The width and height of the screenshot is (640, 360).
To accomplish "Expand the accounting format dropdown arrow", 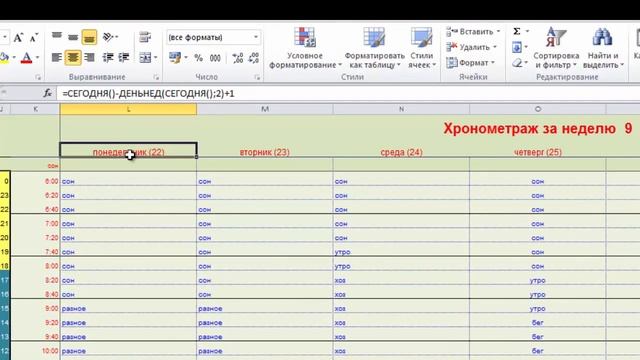I will tap(186, 58).
